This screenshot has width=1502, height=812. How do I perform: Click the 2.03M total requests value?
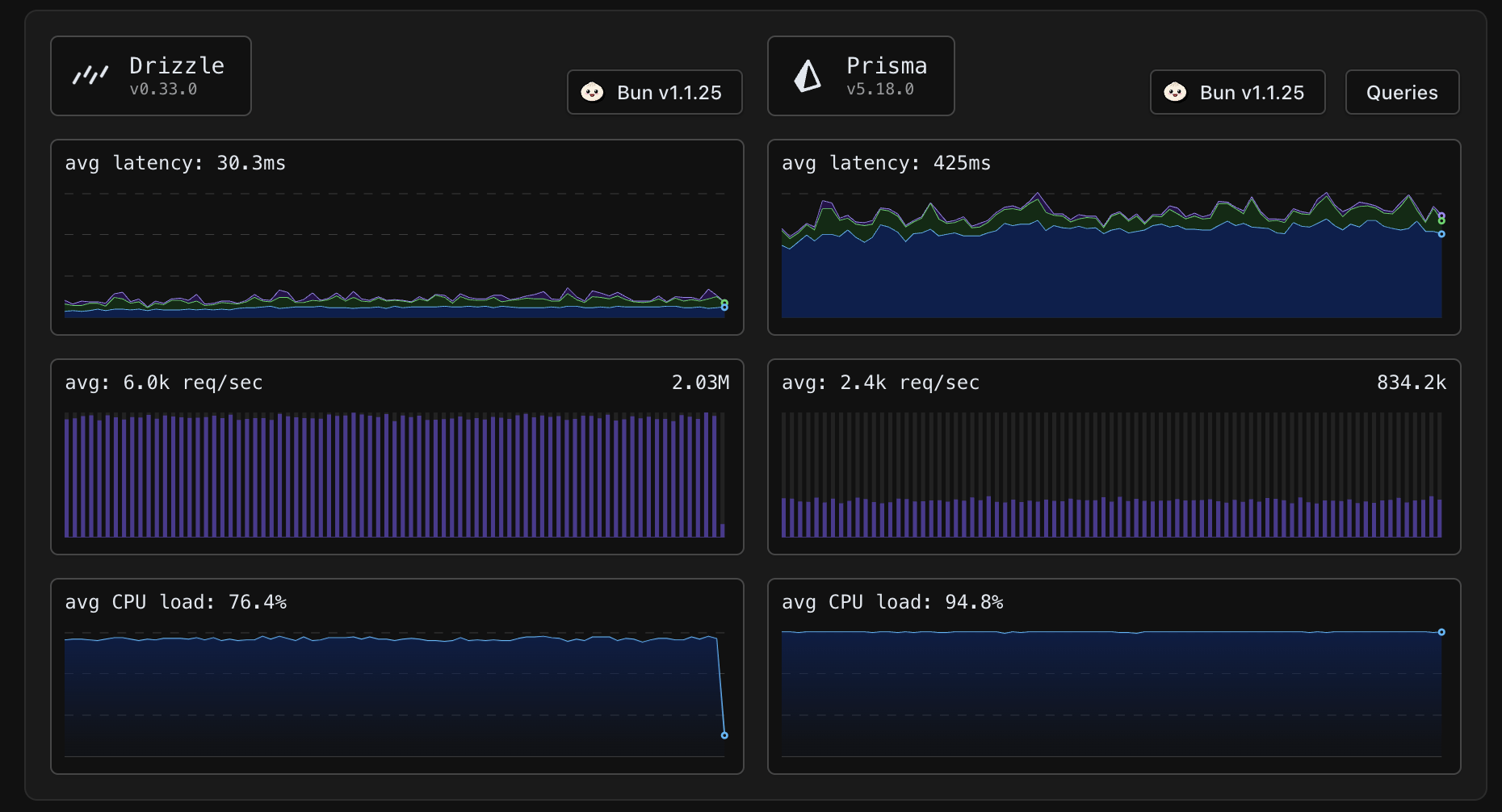(700, 383)
